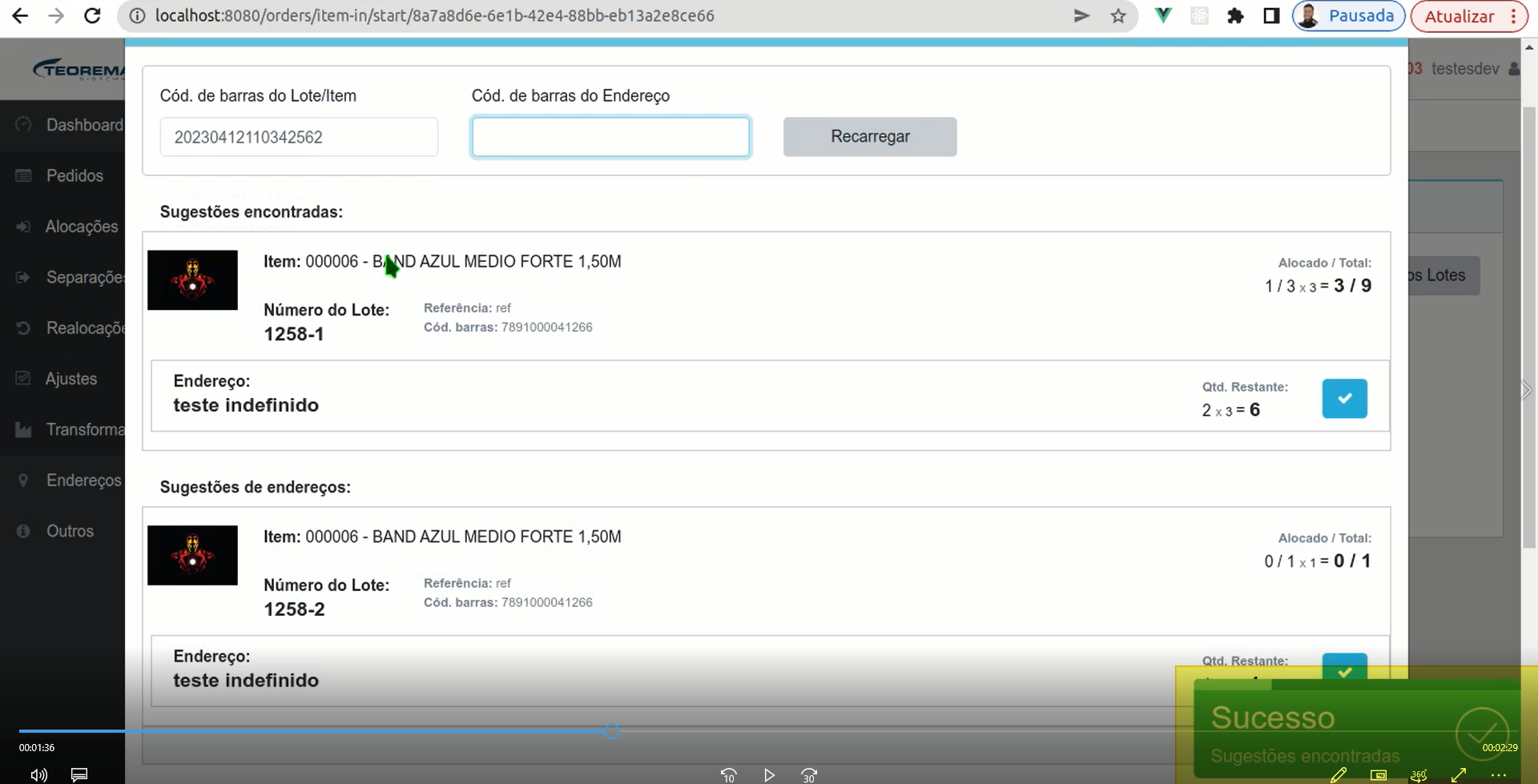1538x784 pixels.
Task: Open the React devtools extension icon
Action: (1199, 15)
